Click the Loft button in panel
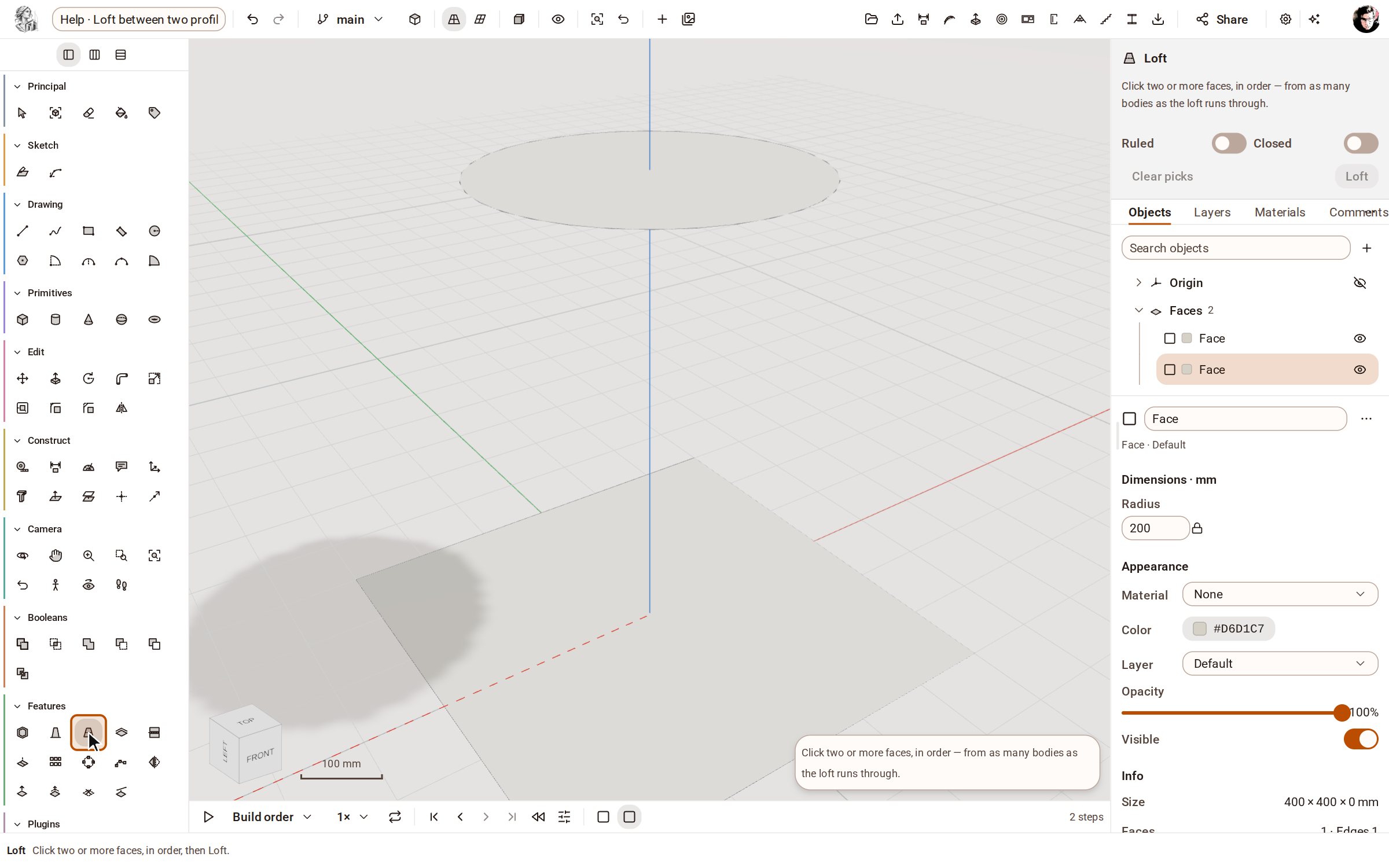 [x=1356, y=176]
